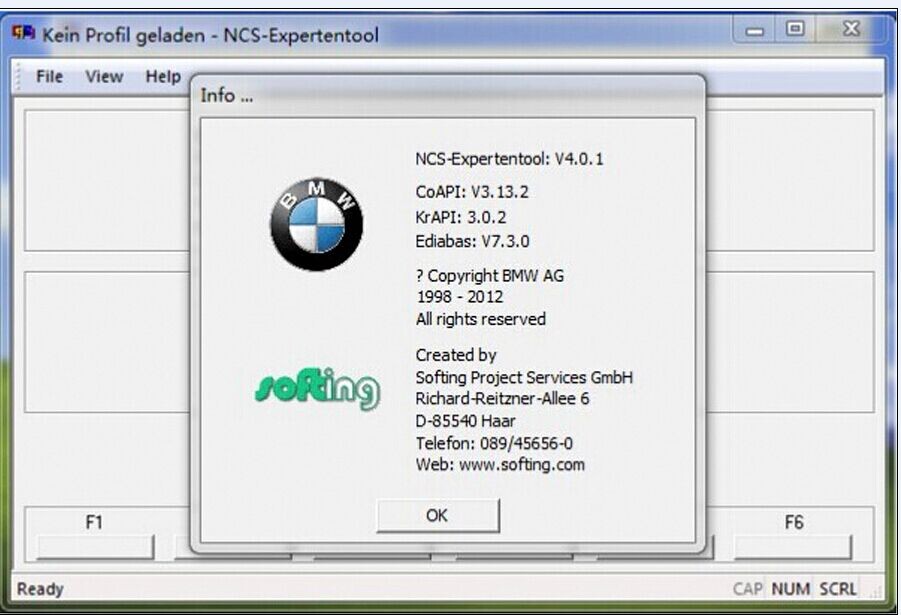This screenshot has height=615, width=901.
Task: Click the Telefon number text in the dialog
Action: 494,443
